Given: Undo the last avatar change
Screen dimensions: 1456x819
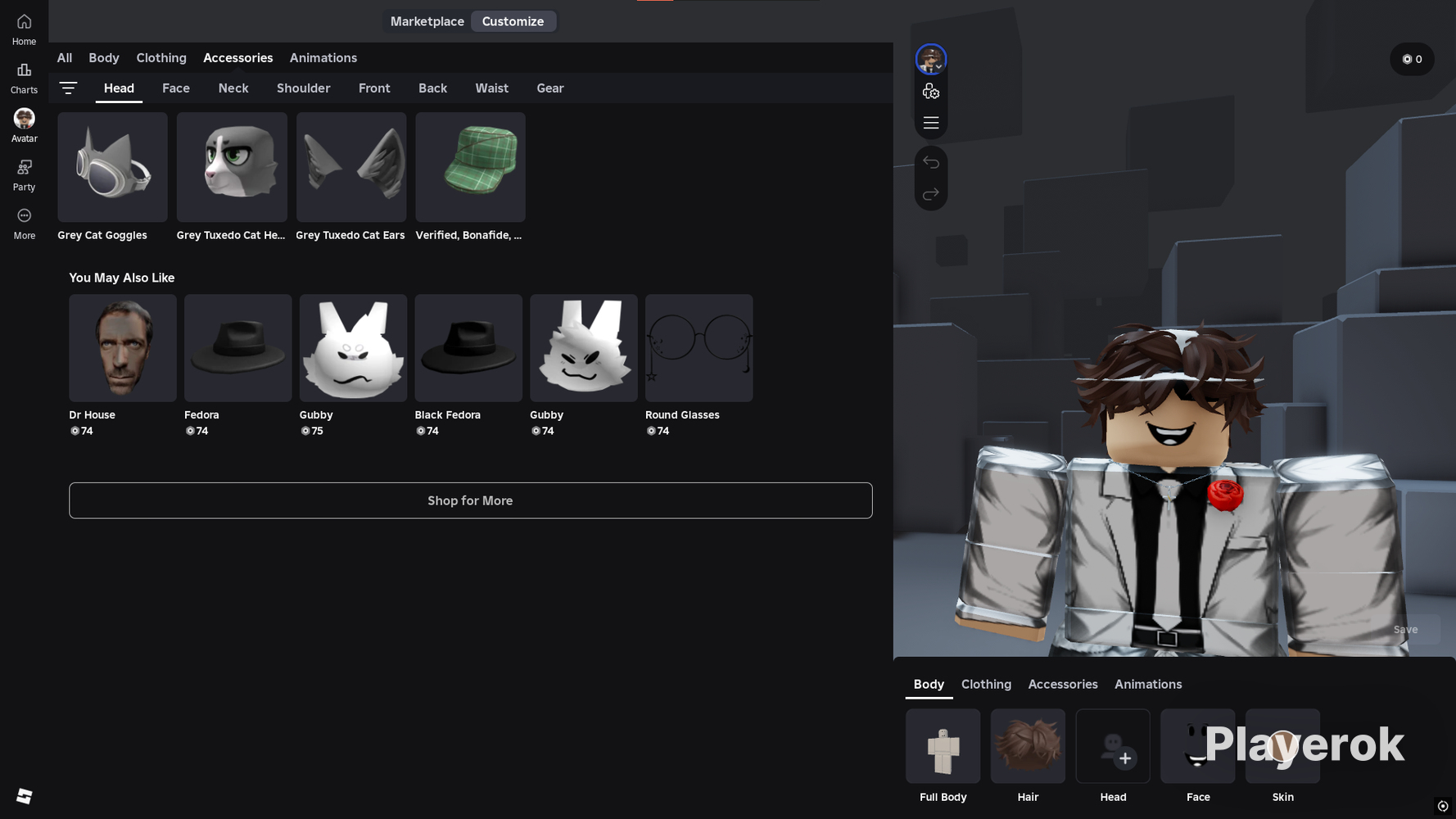Looking at the screenshot, I should point(931,162).
